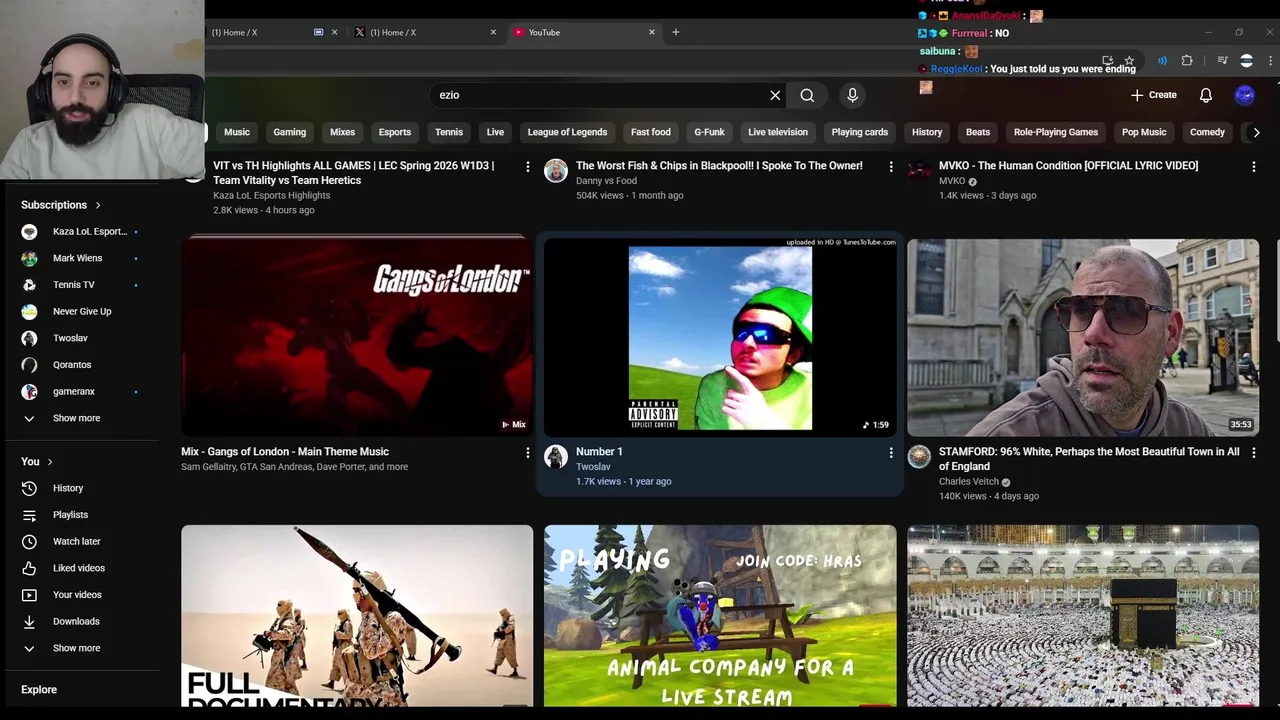Select the Live television chip
1280x720 pixels.
coord(778,132)
